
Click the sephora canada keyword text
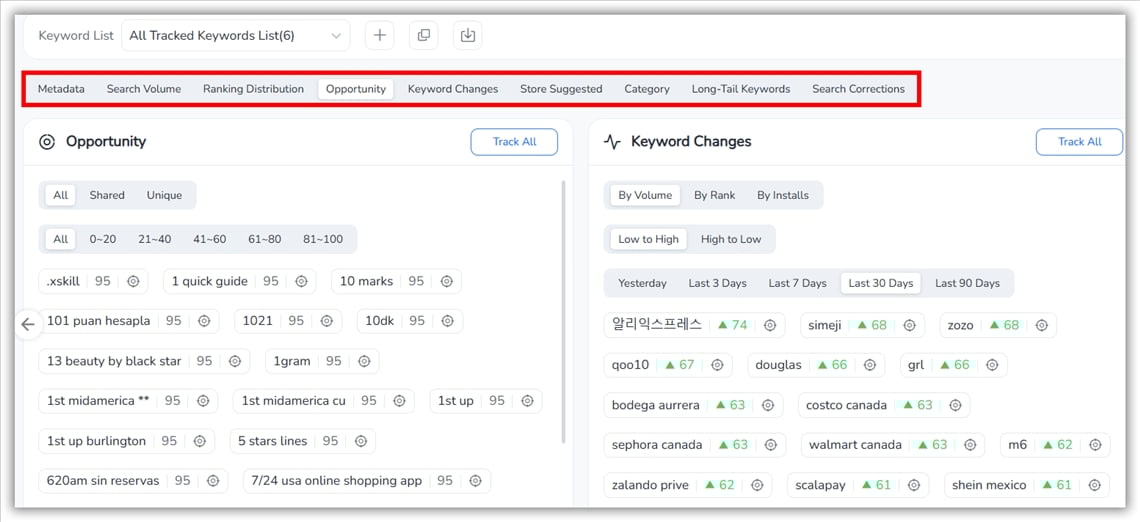pyautogui.click(x=657, y=445)
